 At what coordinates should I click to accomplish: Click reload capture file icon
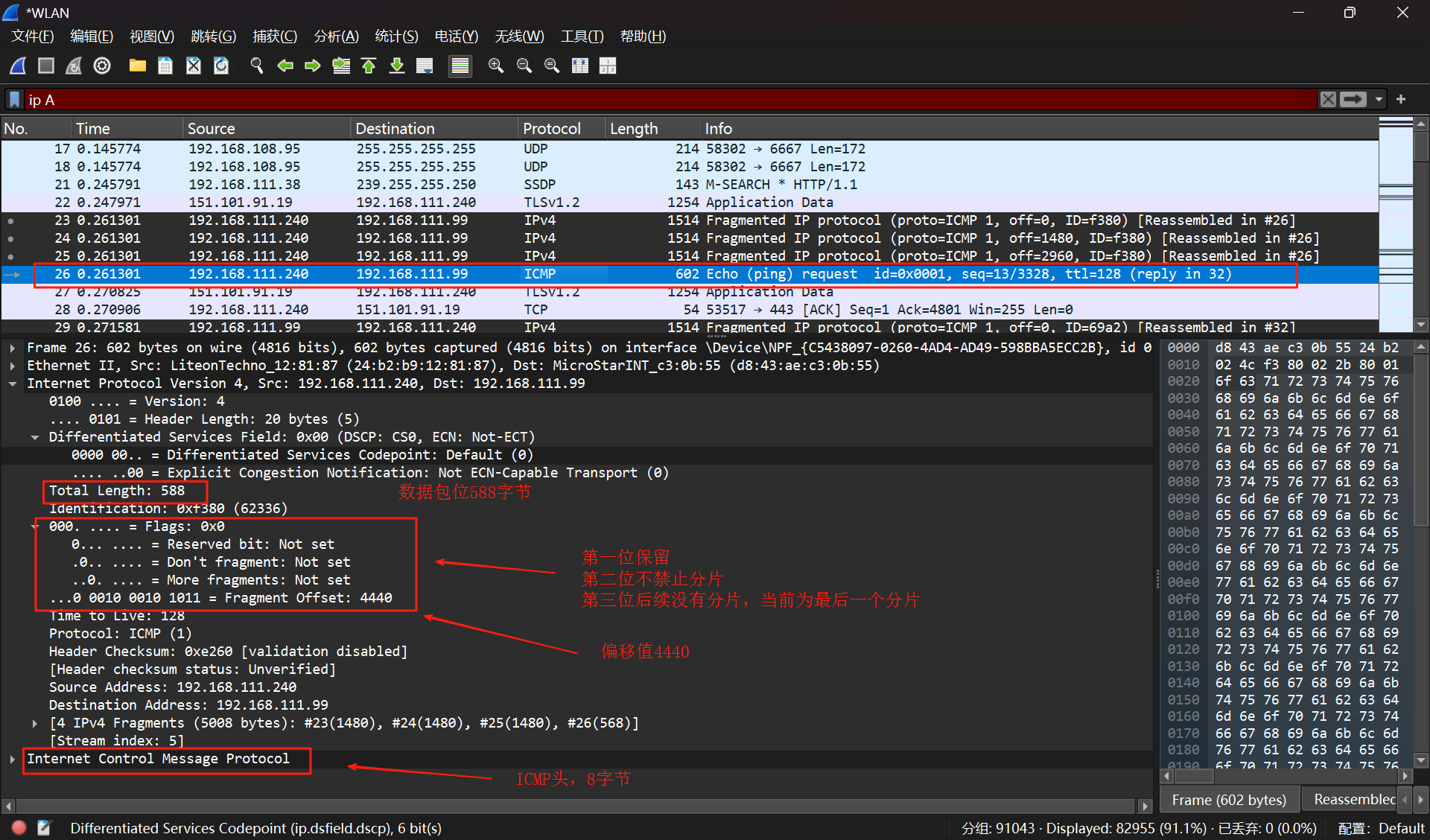click(x=221, y=66)
